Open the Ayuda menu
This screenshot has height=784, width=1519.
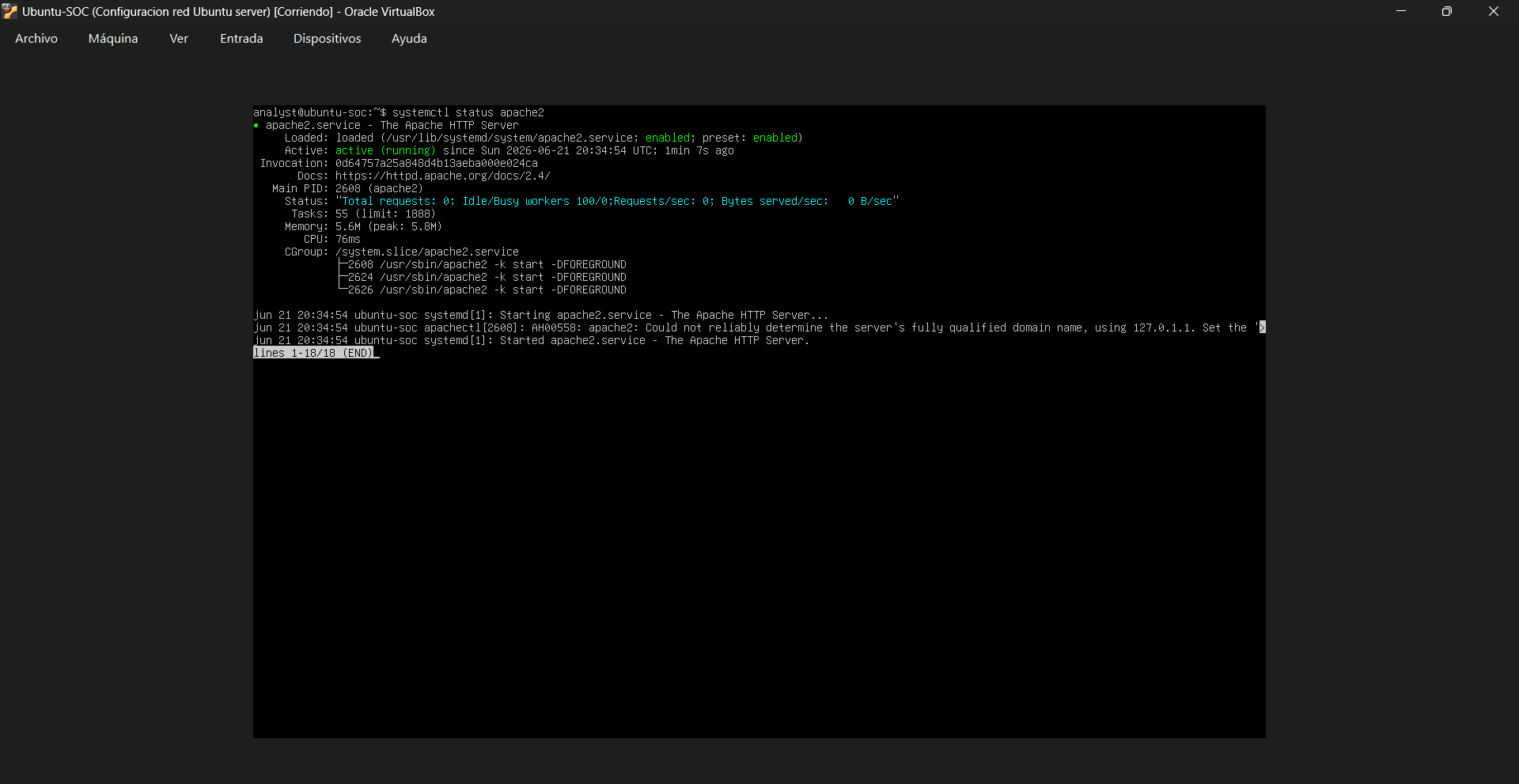[x=409, y=39]
